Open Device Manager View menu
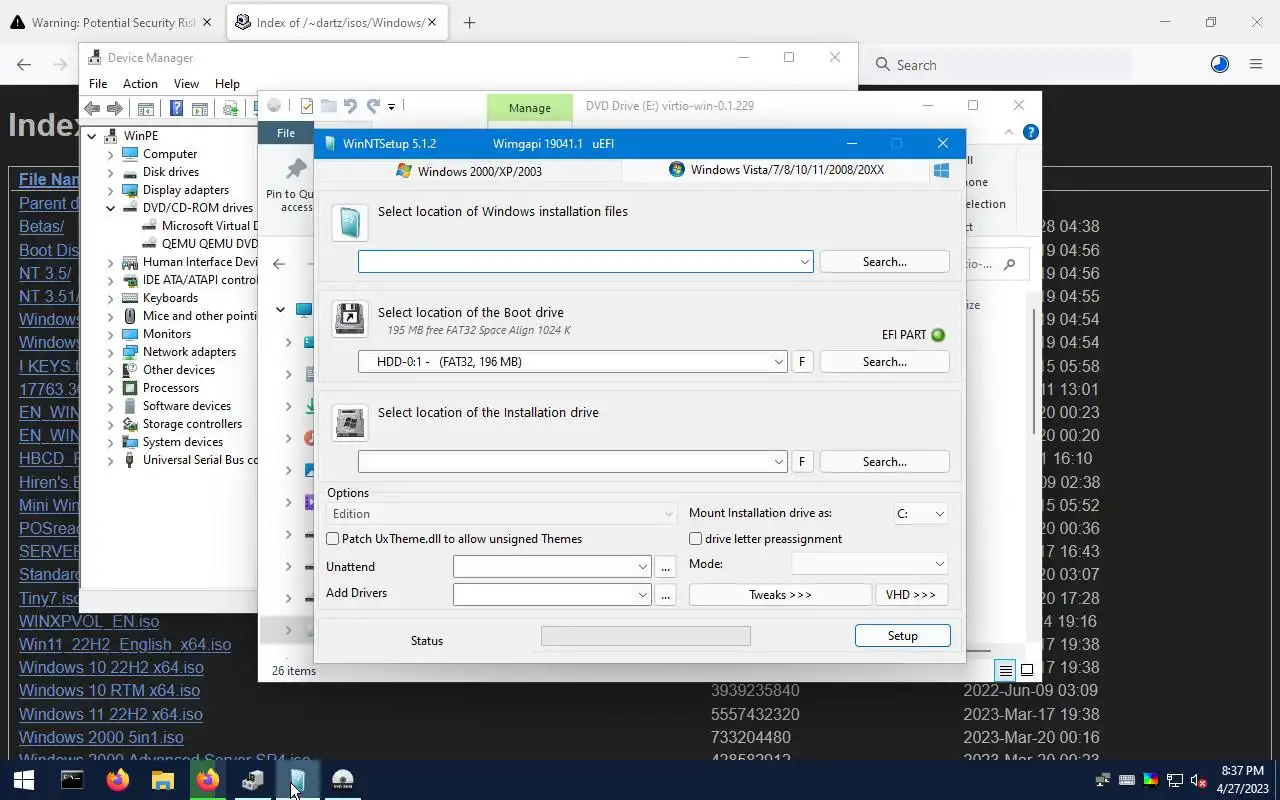Image resolution: width=1280 pixels, height=800 pixels. click(x=186, y=84)
